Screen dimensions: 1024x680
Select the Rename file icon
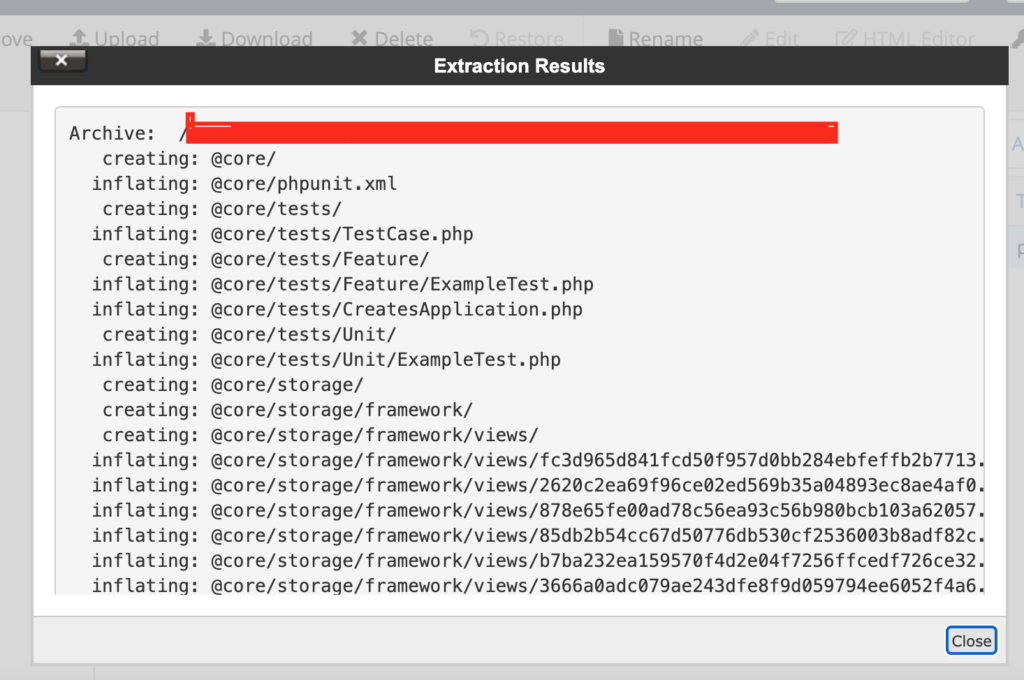pos(616,39)
